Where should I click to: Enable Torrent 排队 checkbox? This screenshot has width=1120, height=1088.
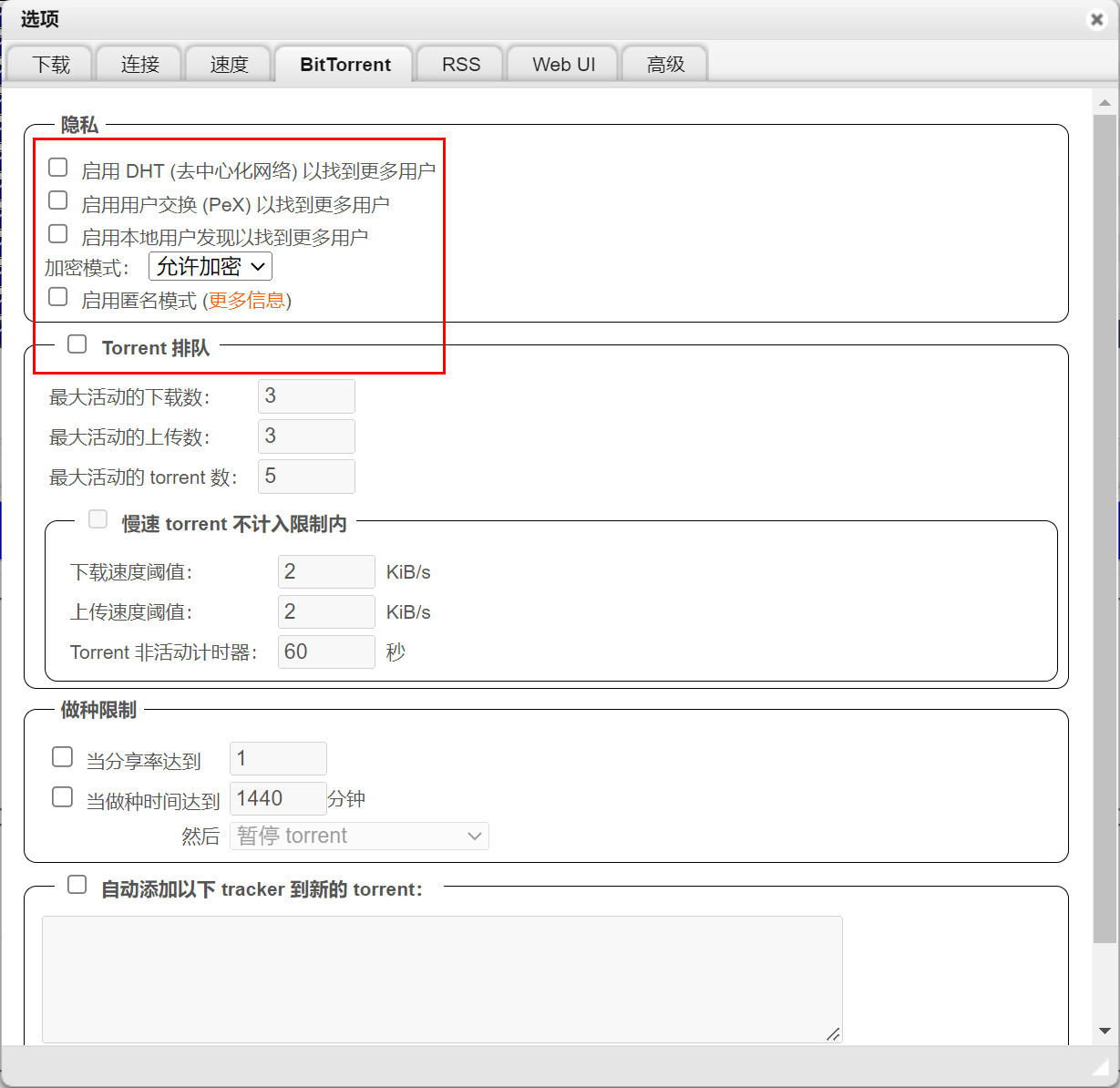(77, 344)
